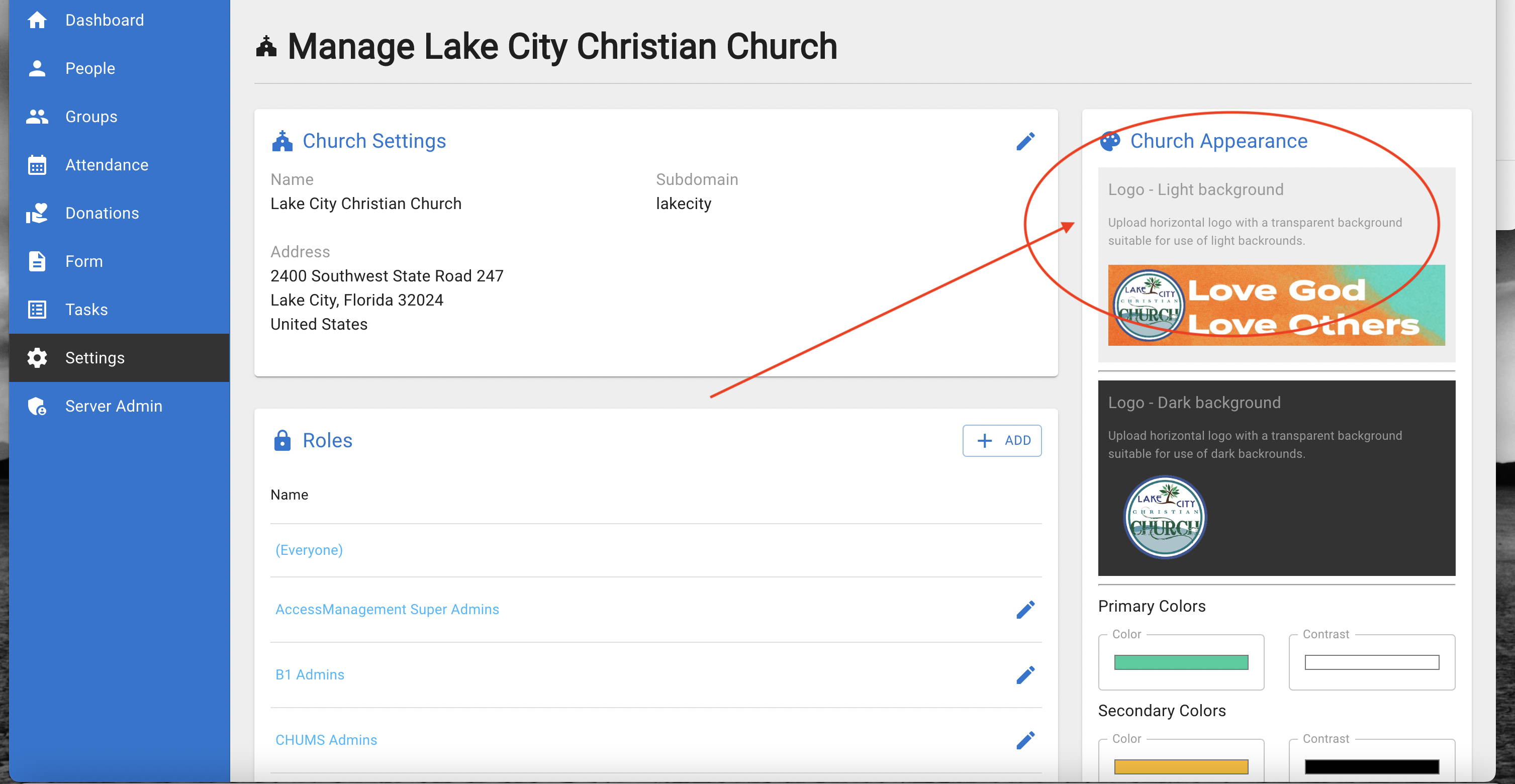Navigate to Settings in the sidebar
This screenshot has width=1515, height=784.
pyautogui.click(x=94, y=358)
